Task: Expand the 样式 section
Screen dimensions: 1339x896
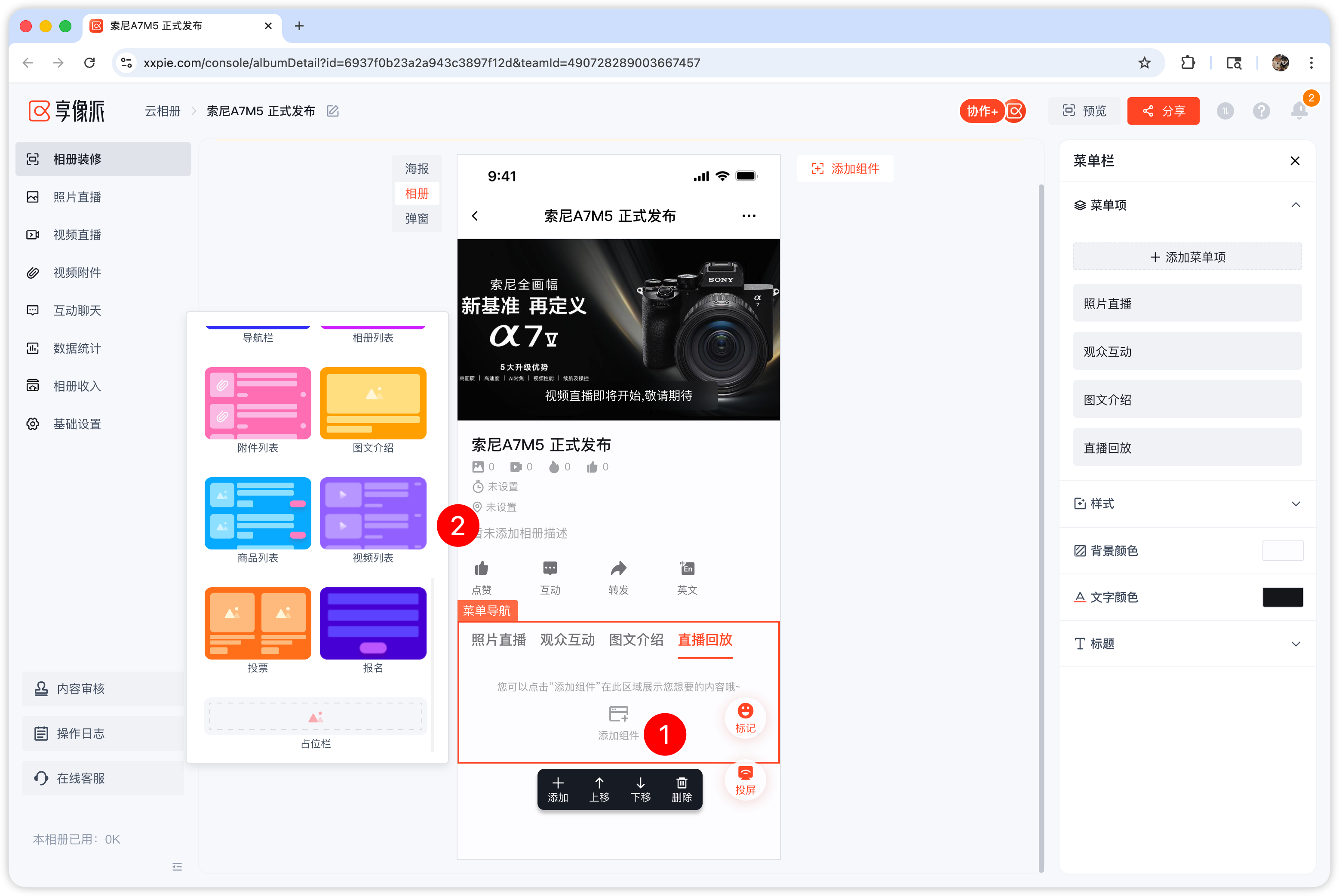Action: tap(1295, 503)
